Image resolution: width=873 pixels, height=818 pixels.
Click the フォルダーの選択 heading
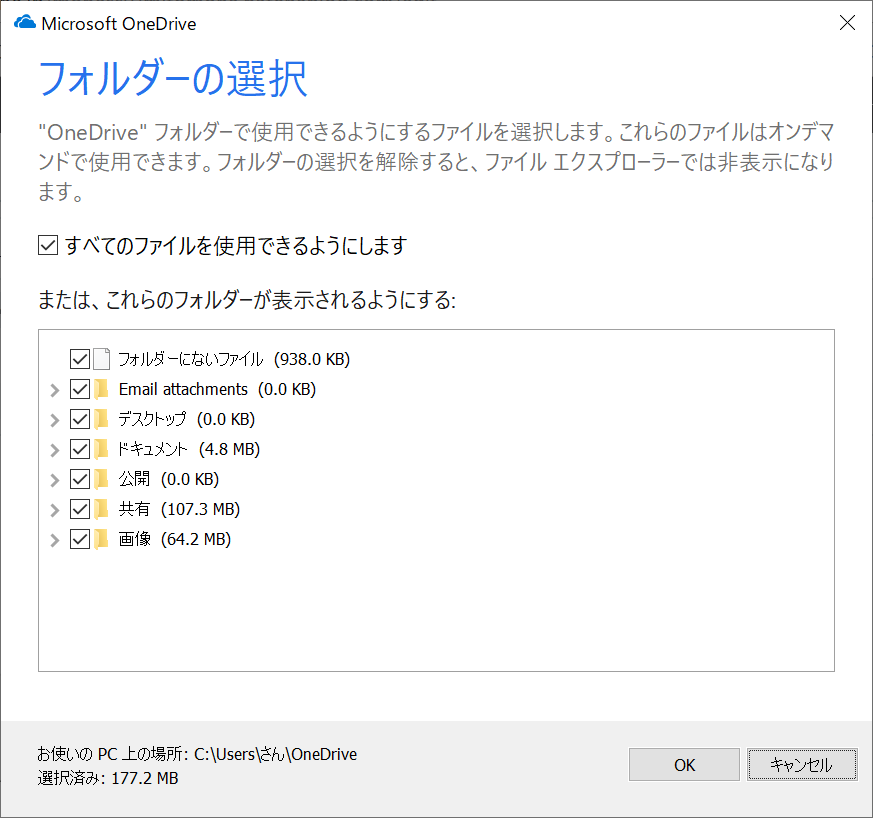[173, 79]
